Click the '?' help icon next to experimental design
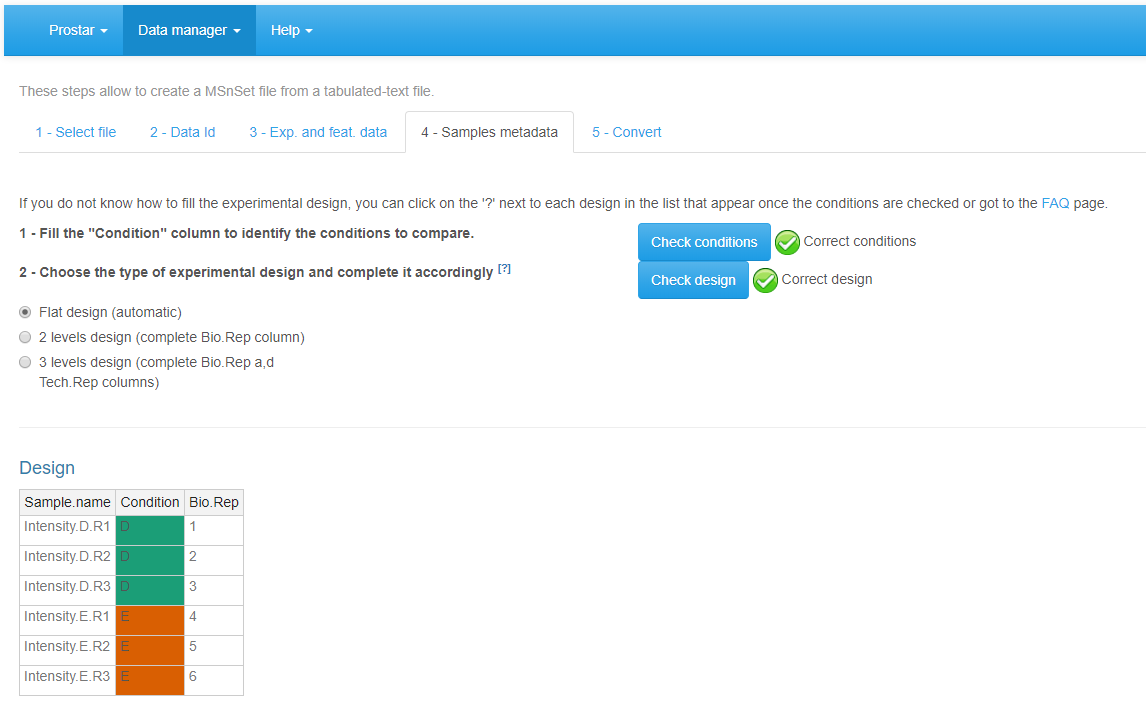 [x=504, y=267]
